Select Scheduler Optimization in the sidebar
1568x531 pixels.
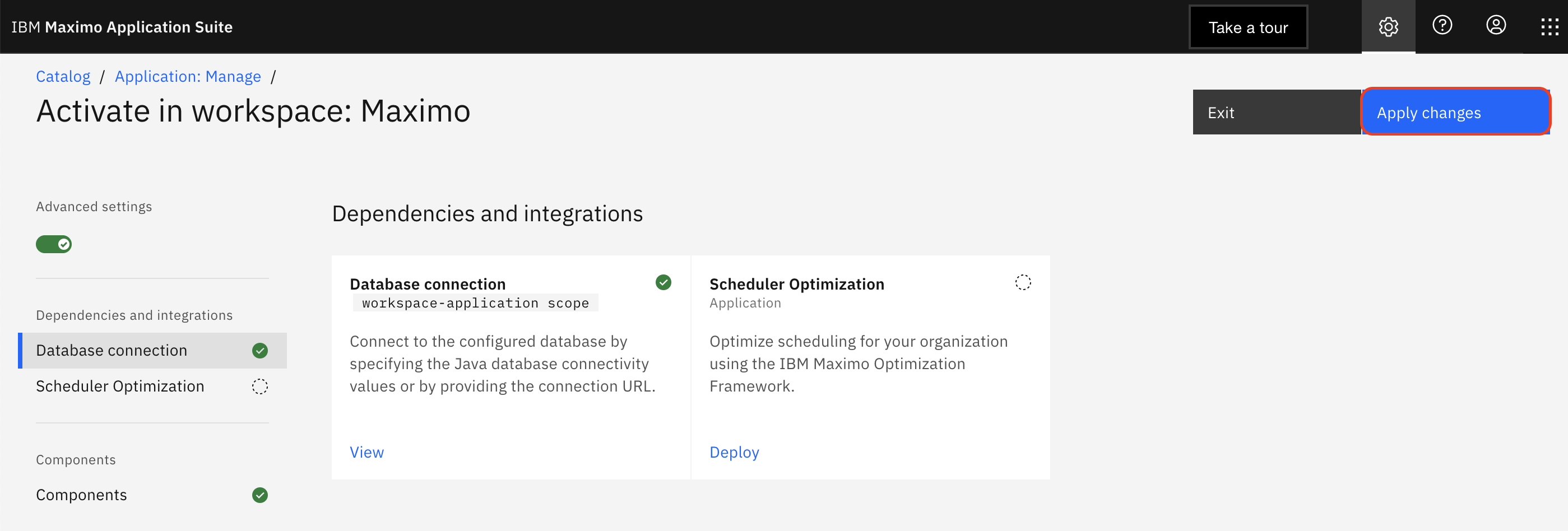[120, 387]
